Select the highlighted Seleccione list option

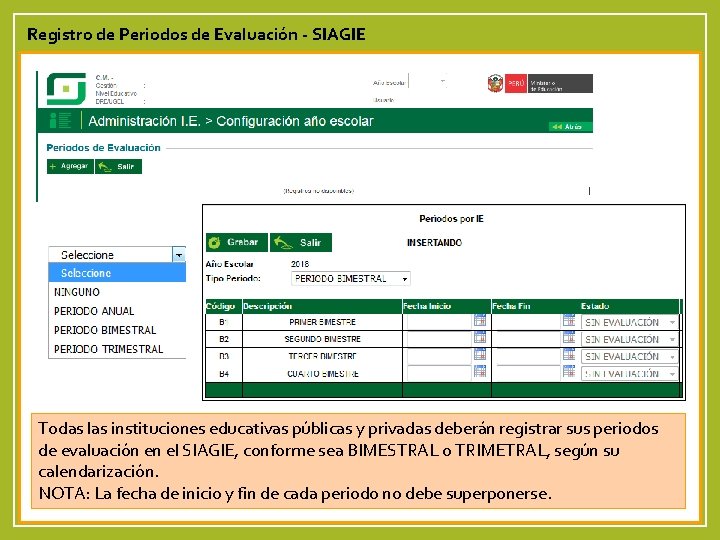[x=117, y=273]
